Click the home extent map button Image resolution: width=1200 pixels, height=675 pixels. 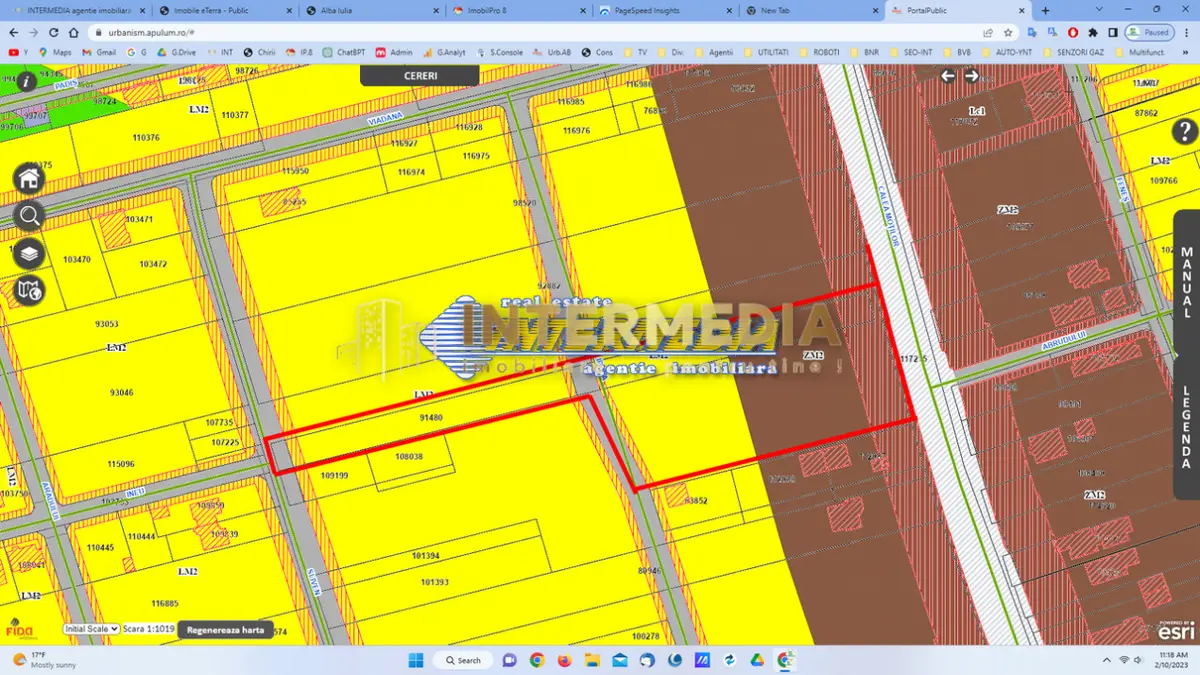(29, 178)
